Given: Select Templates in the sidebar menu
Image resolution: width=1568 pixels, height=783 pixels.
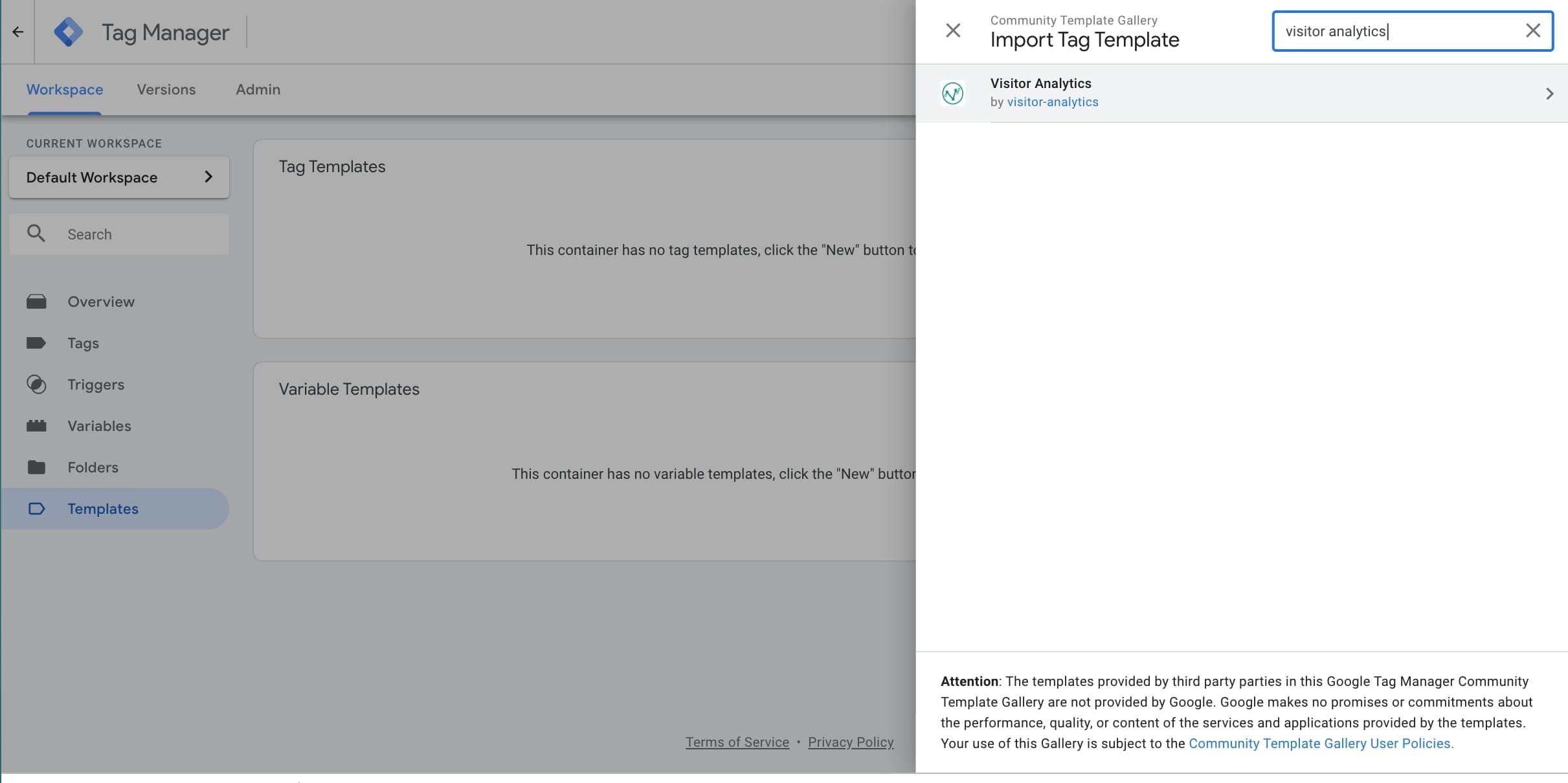Looking at the screenshot, I should click(x=102, y=509).
